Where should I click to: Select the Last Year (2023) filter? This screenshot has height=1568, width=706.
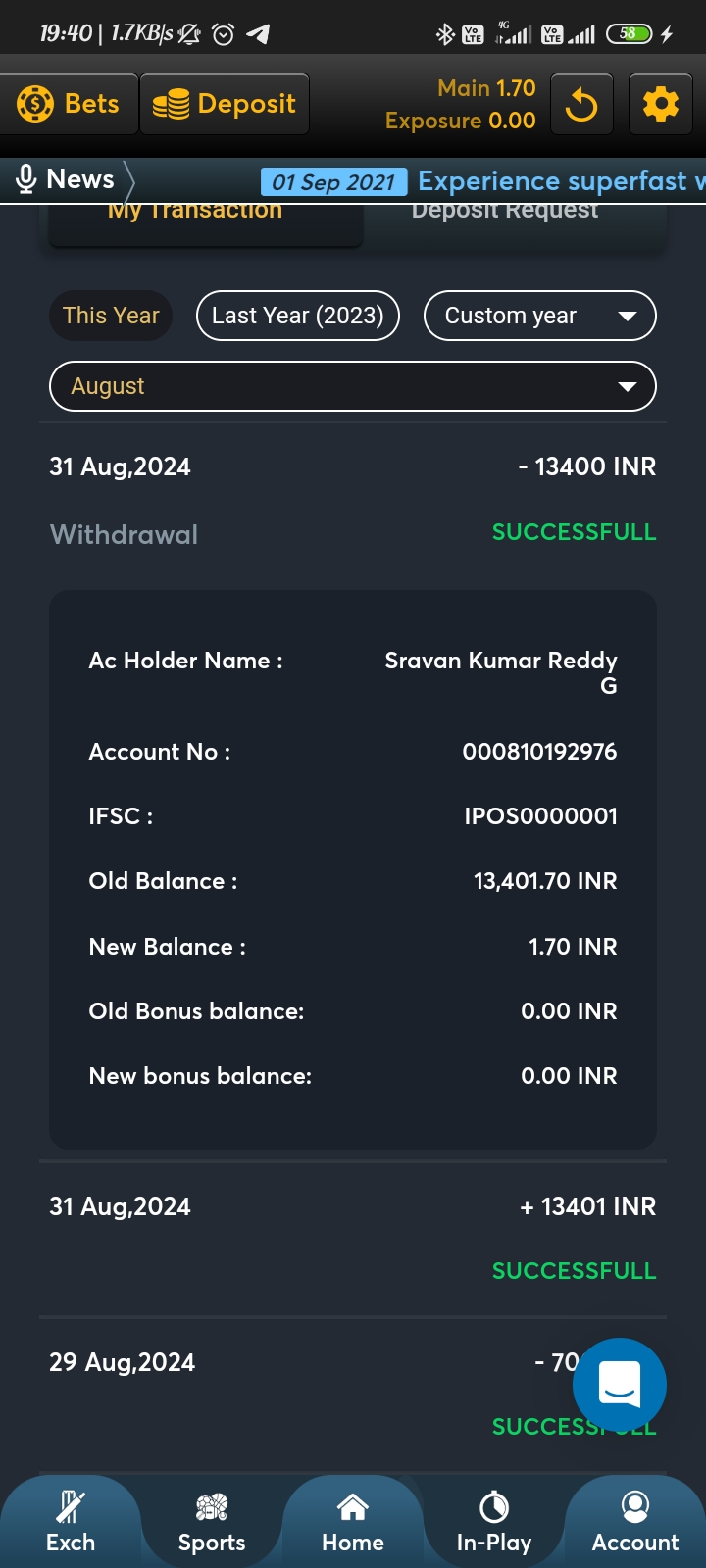(298, 316)
